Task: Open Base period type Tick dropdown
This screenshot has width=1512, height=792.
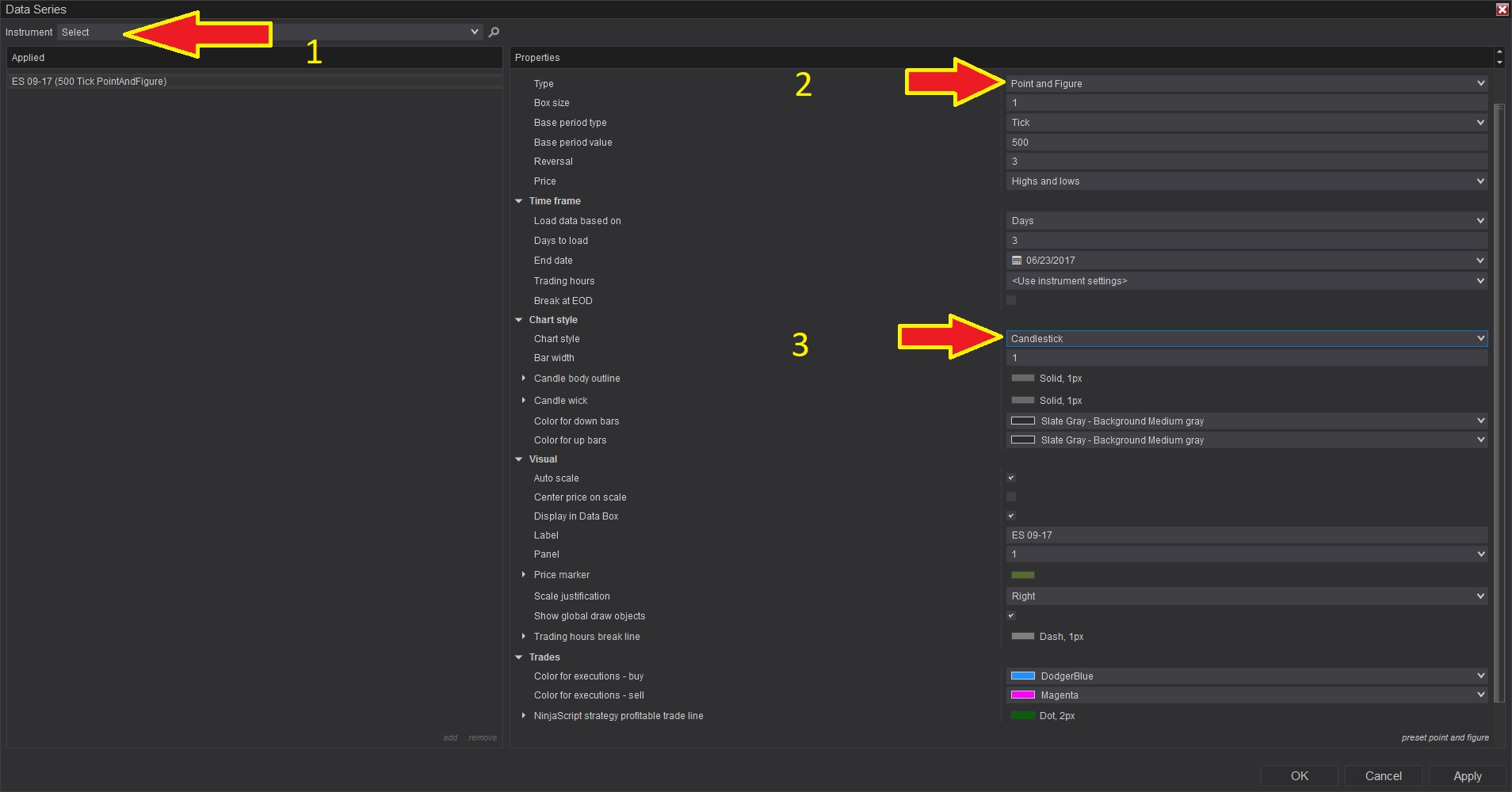Action: [x=1247, y=122]
